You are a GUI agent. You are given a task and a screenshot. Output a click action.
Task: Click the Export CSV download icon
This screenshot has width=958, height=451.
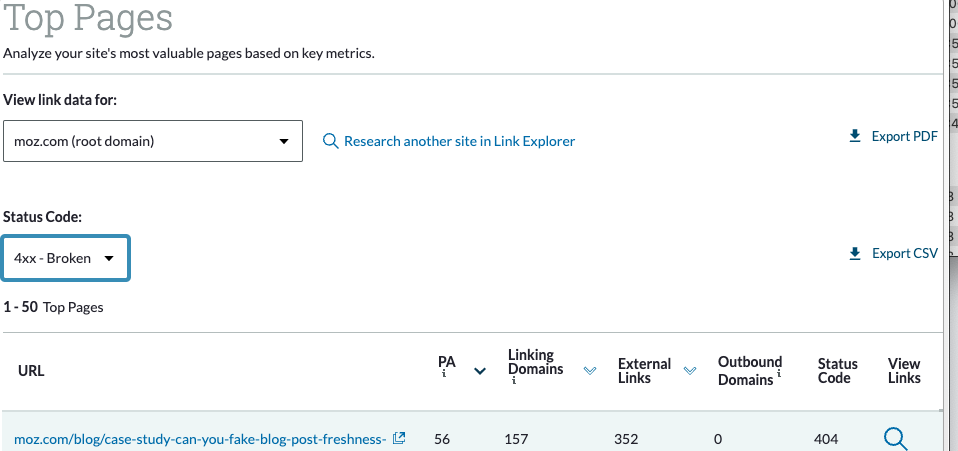(855, 254)
